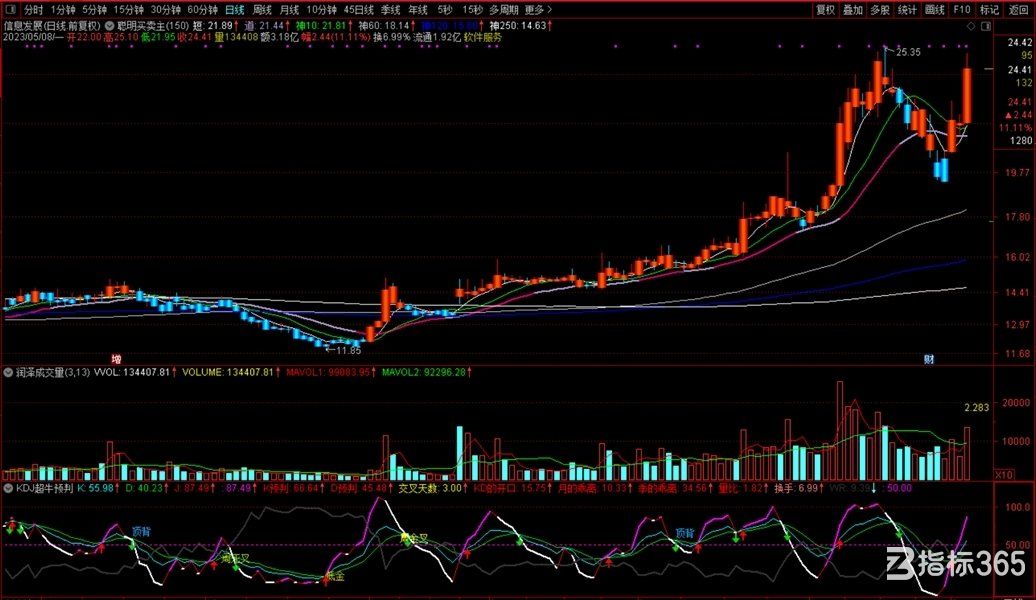Switch to the 10分钟 period tab

tap(321, 10)
